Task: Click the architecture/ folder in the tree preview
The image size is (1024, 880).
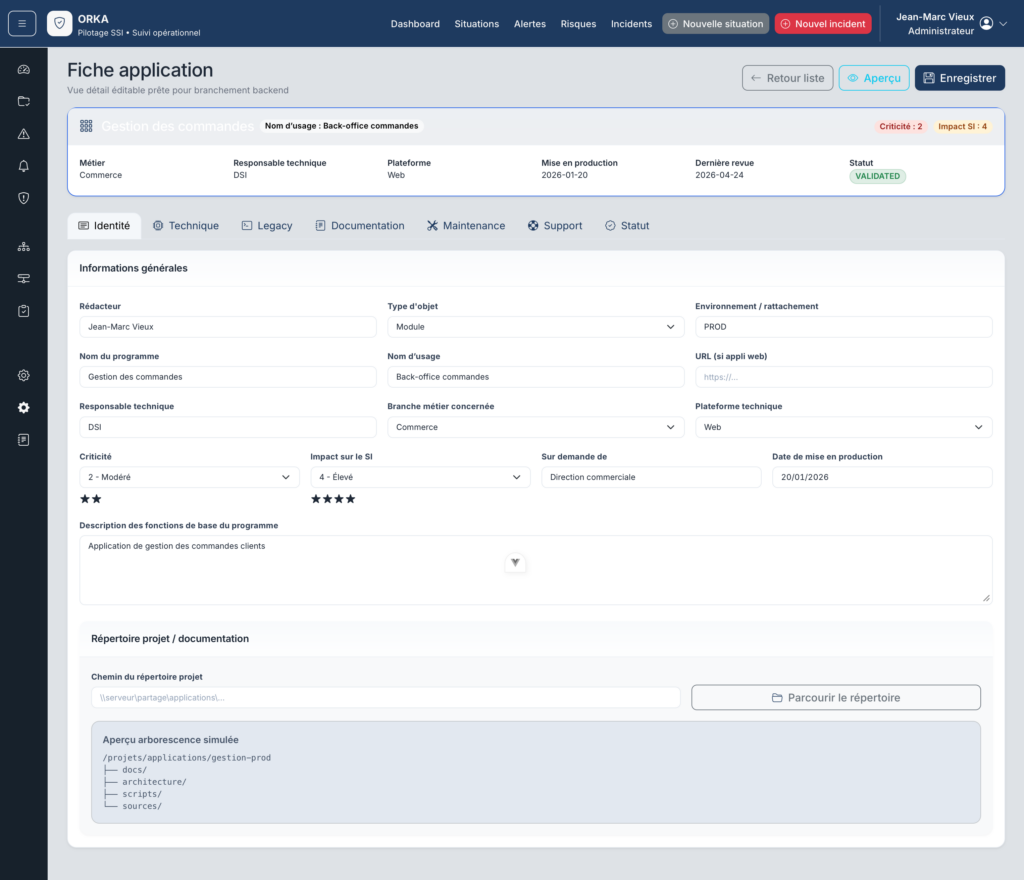Action: pos(154,781)
